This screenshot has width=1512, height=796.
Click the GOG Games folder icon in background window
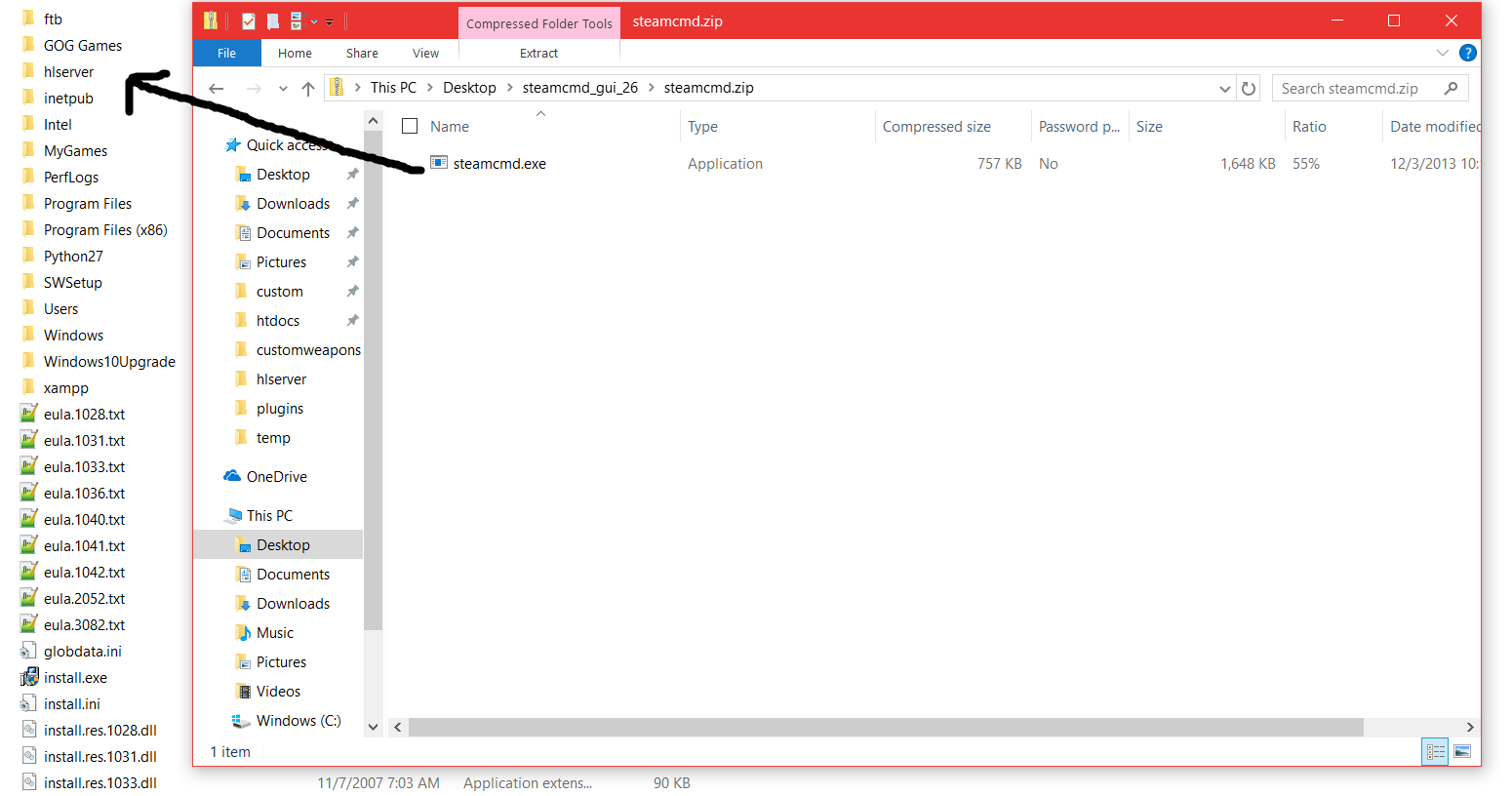coord(29,45)
